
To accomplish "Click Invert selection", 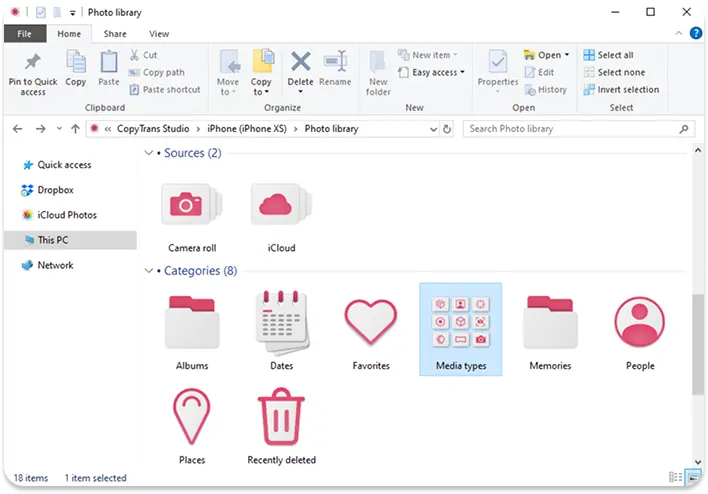I will pyautogui.click(x=621, y=89).
